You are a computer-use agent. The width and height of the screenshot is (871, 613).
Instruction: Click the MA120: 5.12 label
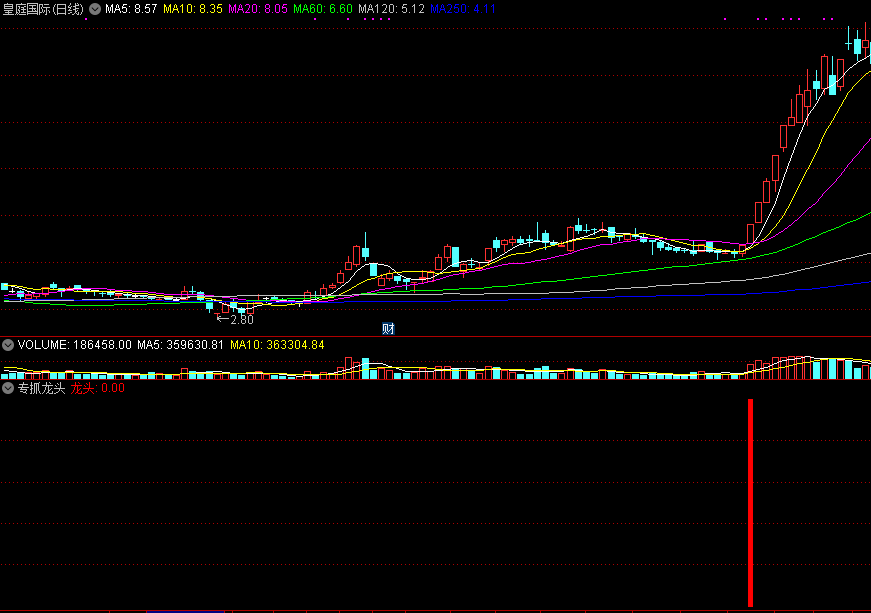[392, 9]
